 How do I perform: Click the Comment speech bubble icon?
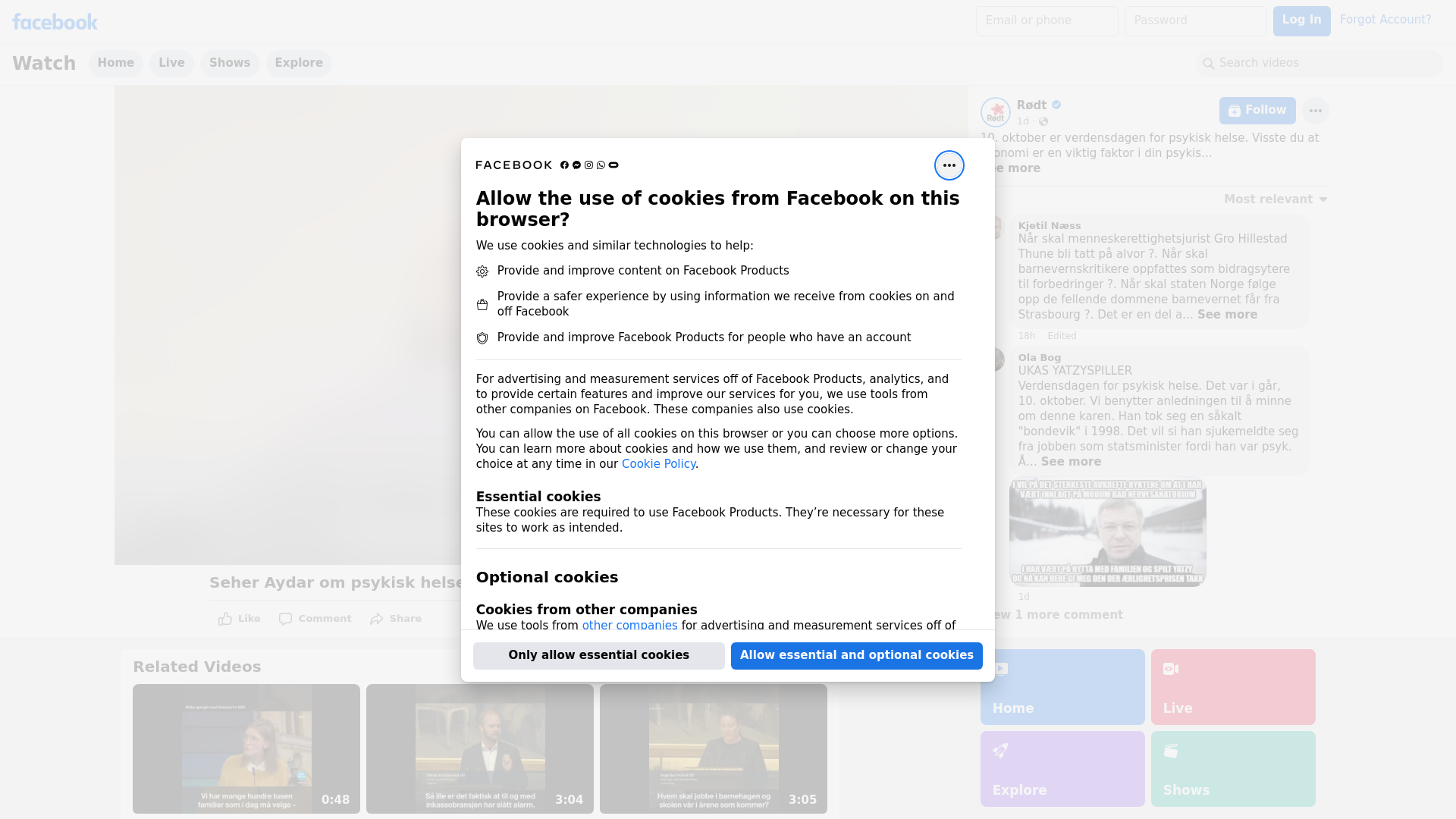(x=285, y=619)
